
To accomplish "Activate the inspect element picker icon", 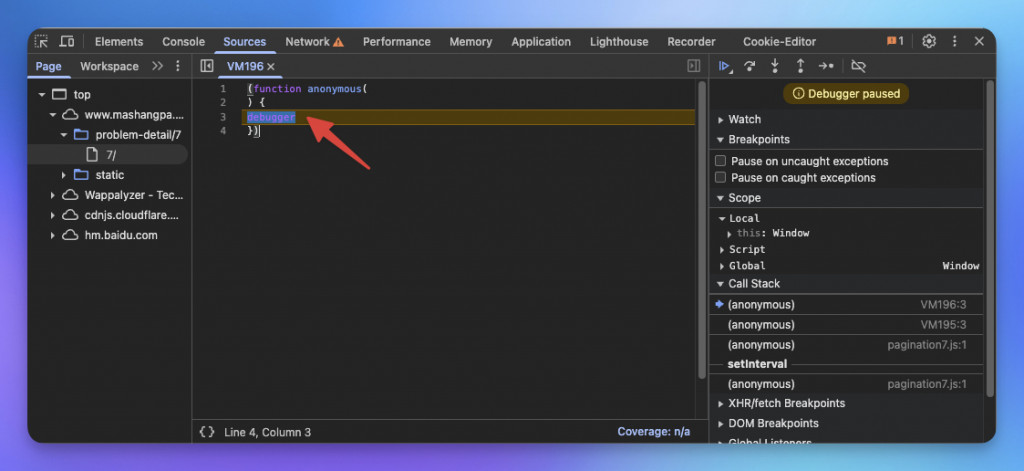I will pyautogui.click(x=42, y=41).
